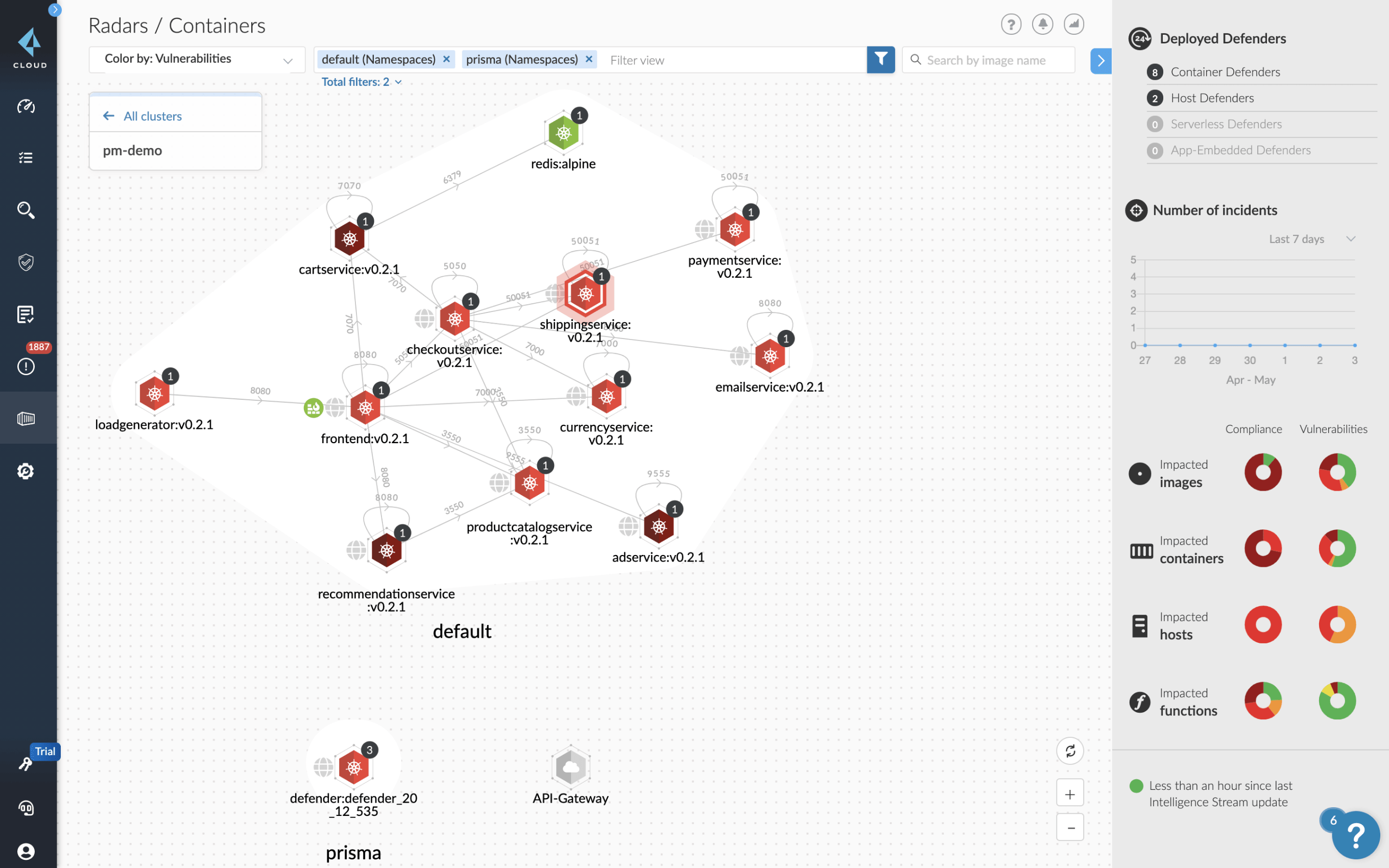
Task: Select the shippingservice:v0.2.1 node
Action: pos(585,294)
